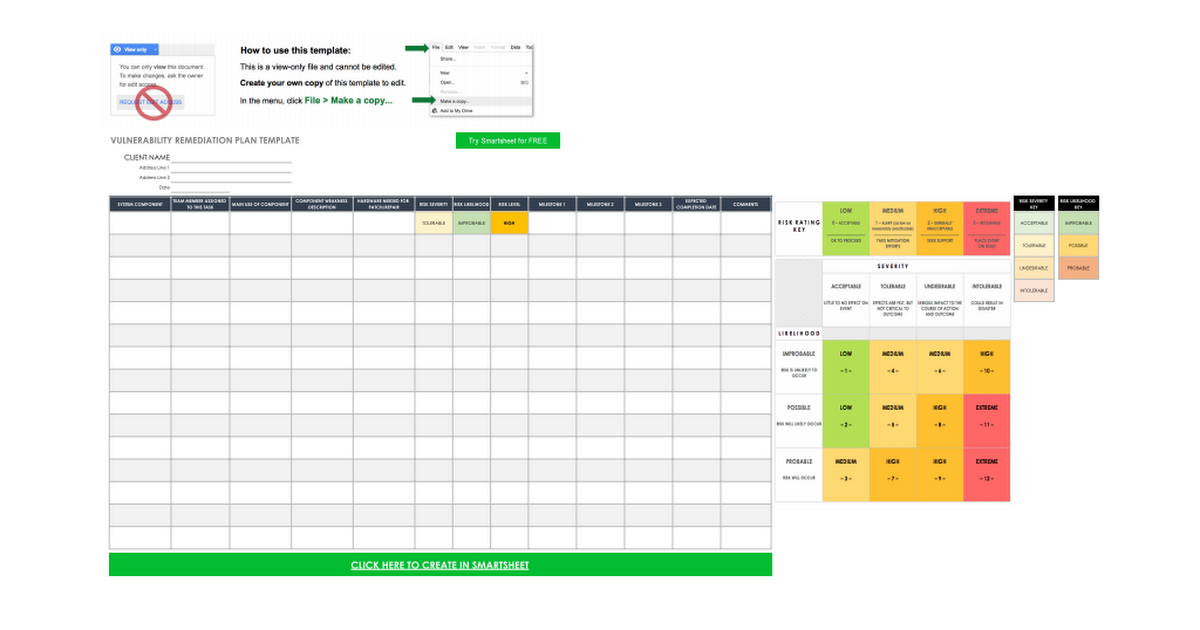The width and height of the screenshot is (1200, 630).
Task: Click the Intolerable severity column in matrix
Action: (987, 298)
